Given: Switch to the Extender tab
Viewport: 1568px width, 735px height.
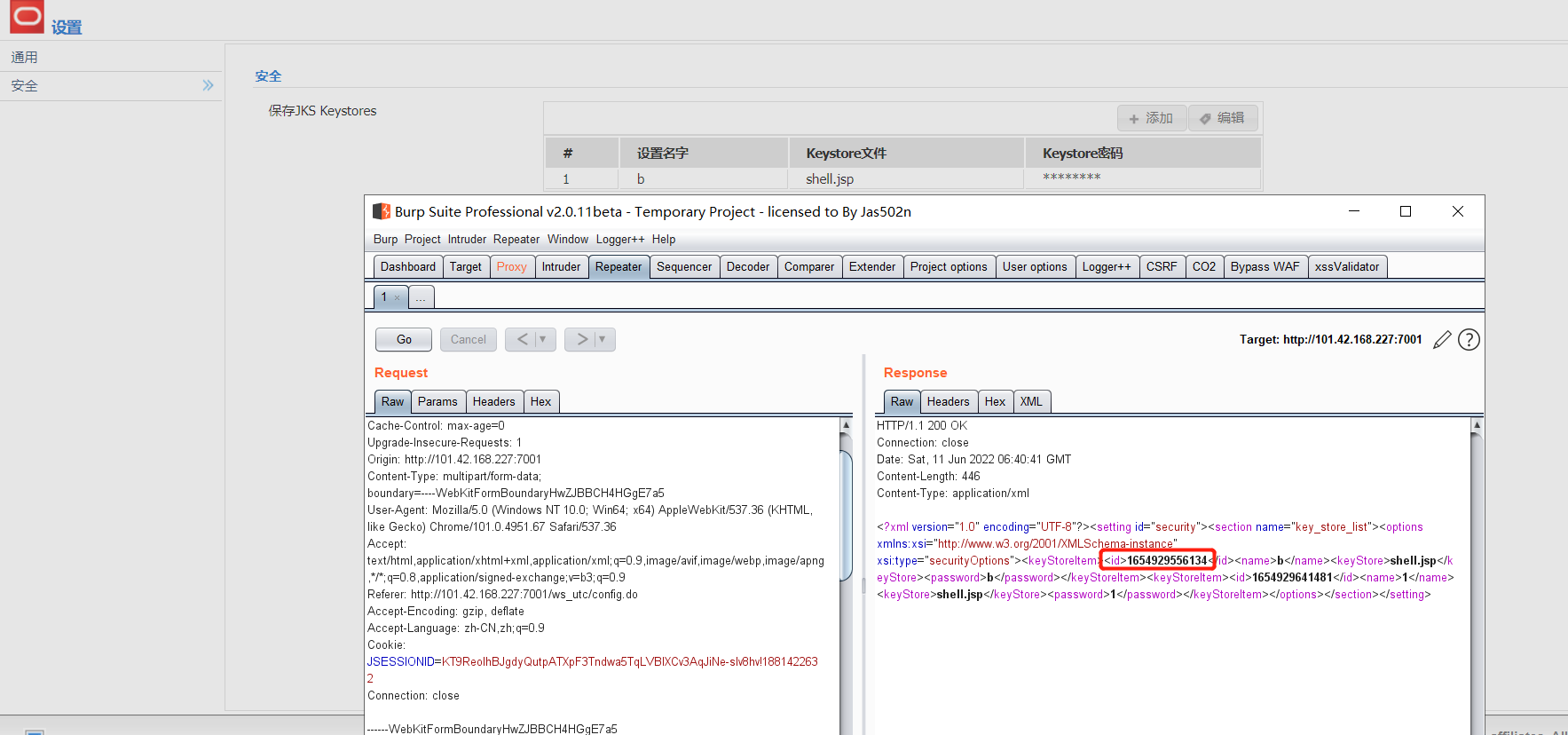Looking at the screenshot, I should (x=872, y=267).
